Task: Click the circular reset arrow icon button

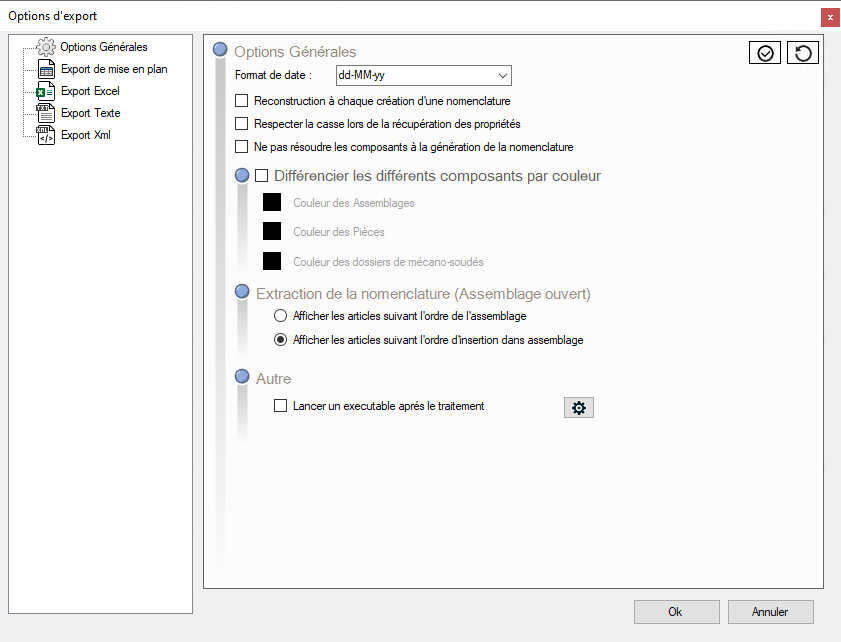Action: point(802,53)
